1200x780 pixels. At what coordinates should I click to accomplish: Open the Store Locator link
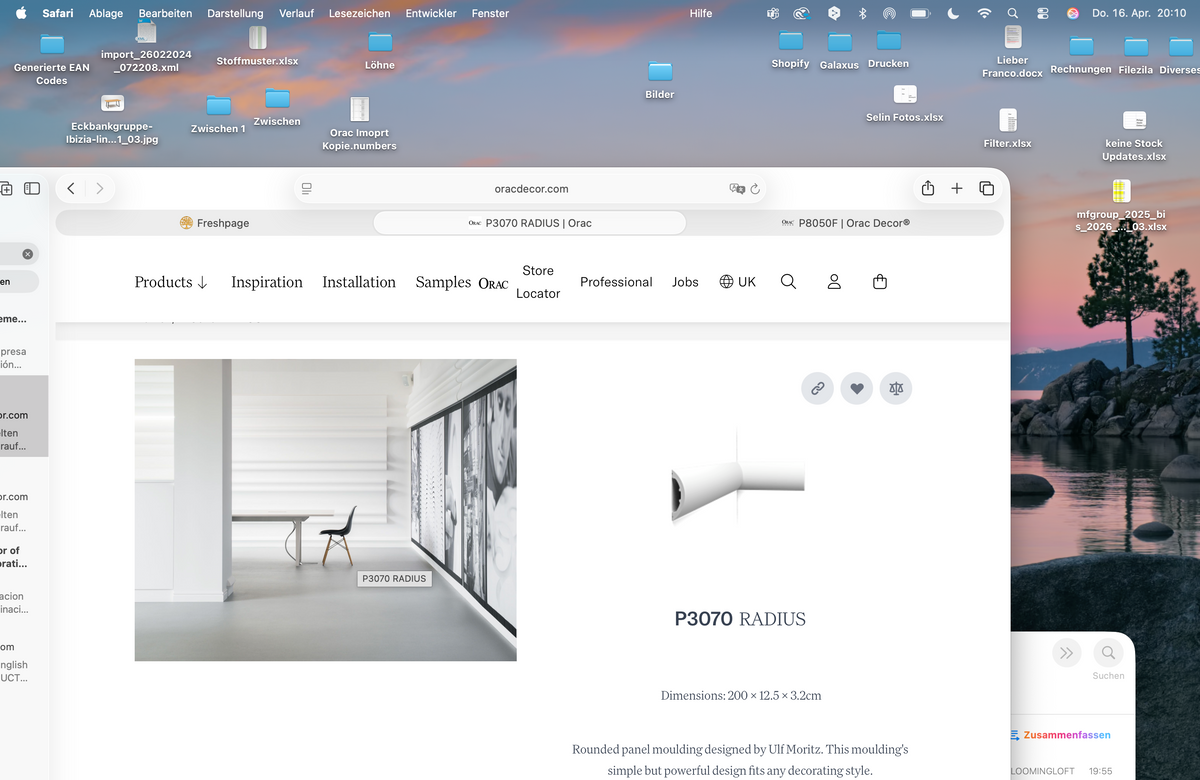tap(538, 282)
